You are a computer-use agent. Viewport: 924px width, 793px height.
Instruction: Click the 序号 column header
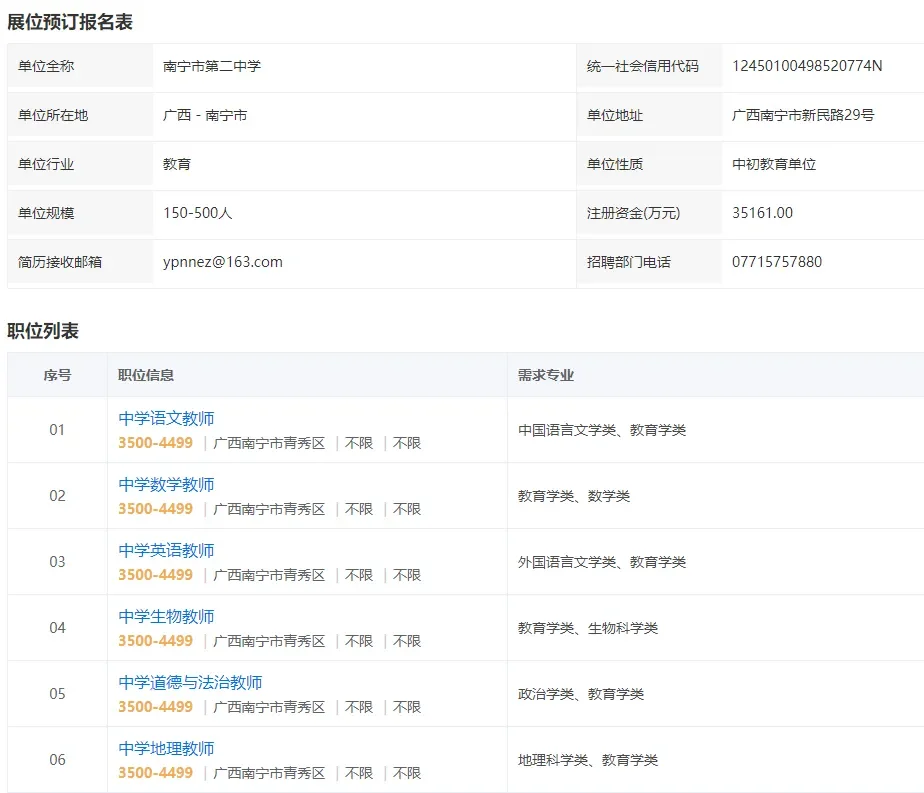click(57, 375)
